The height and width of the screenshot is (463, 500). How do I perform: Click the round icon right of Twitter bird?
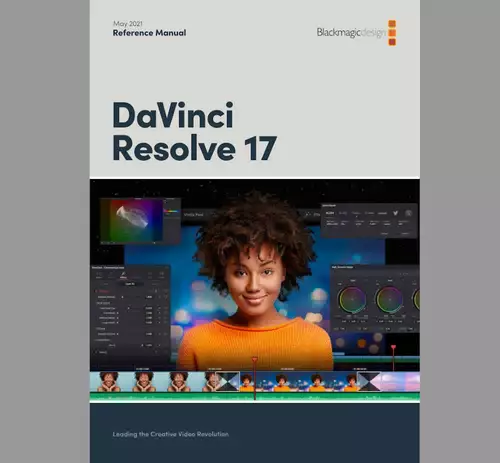coord(408,213)
